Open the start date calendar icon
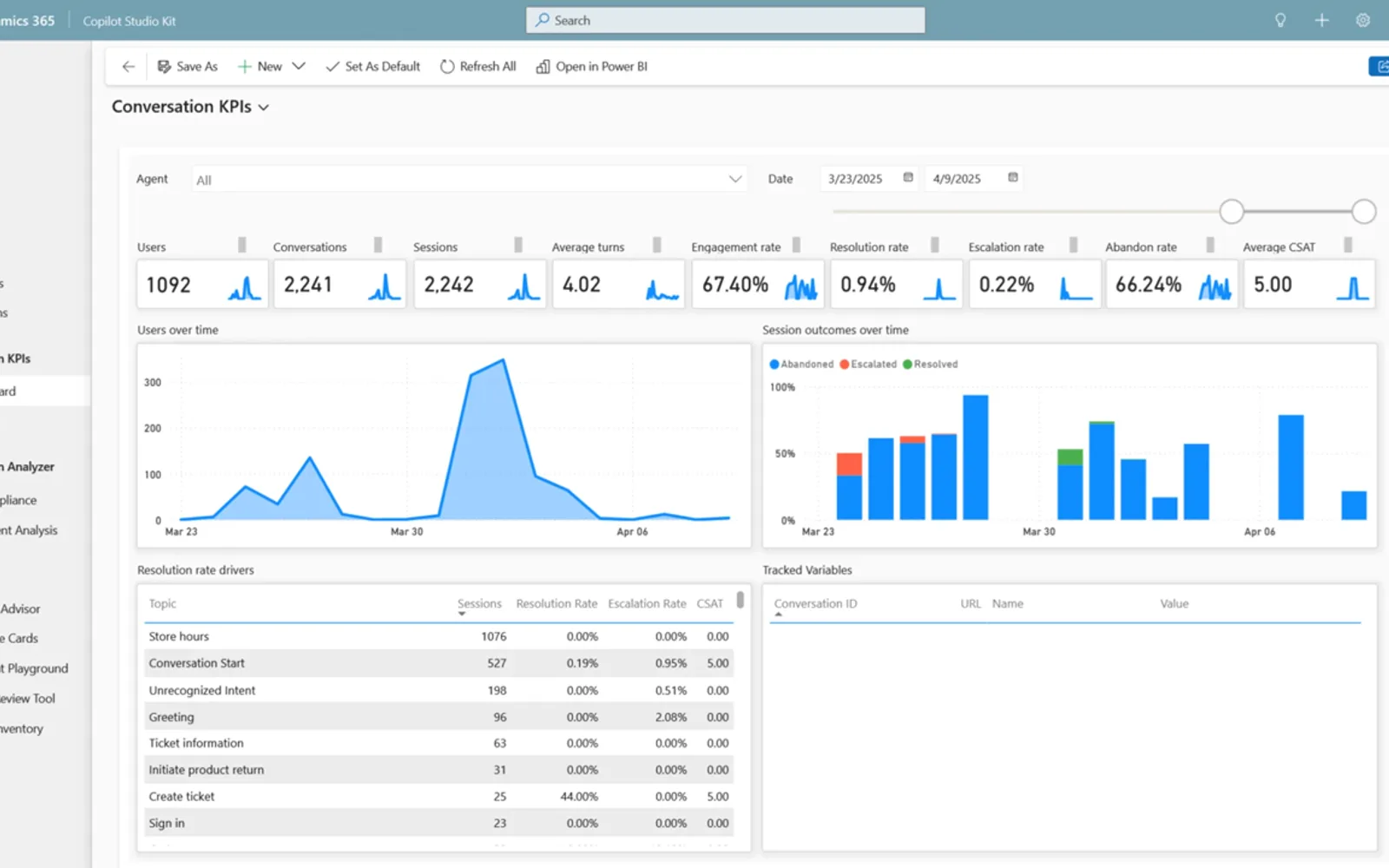 point(908,178)
